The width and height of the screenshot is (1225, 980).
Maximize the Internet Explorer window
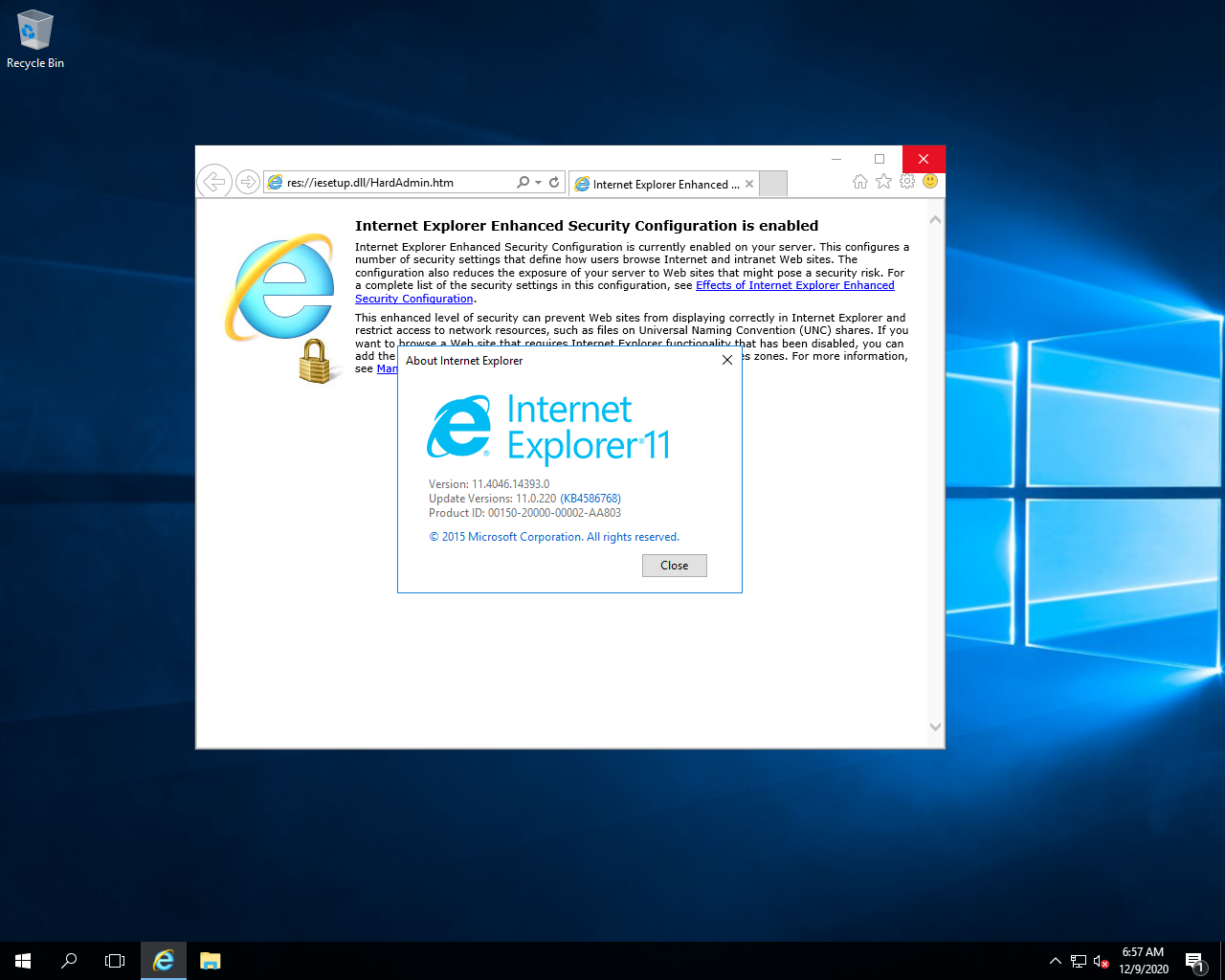pos(880,159)
